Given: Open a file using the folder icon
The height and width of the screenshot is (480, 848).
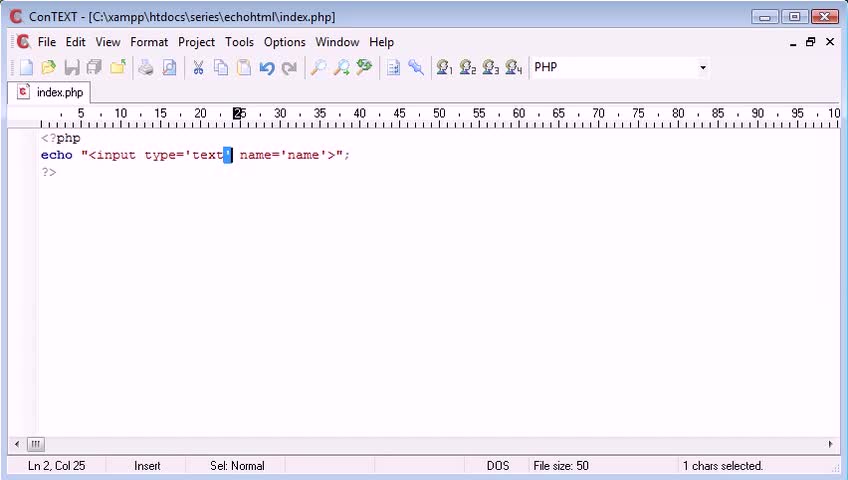Looking at the screenshot, I should click(49, 68).
